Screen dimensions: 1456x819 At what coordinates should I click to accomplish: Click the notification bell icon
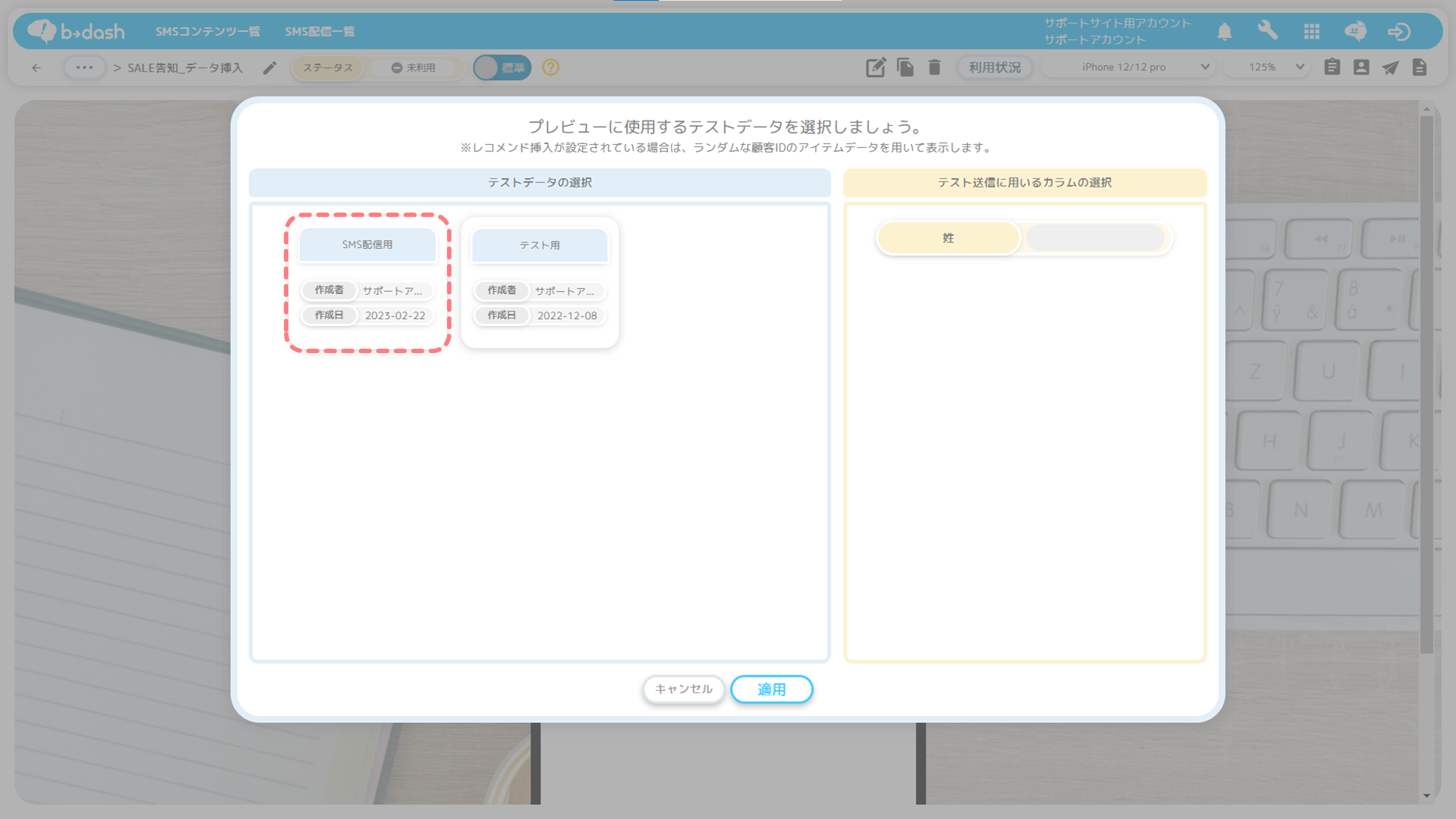(x=1224, y=31)
